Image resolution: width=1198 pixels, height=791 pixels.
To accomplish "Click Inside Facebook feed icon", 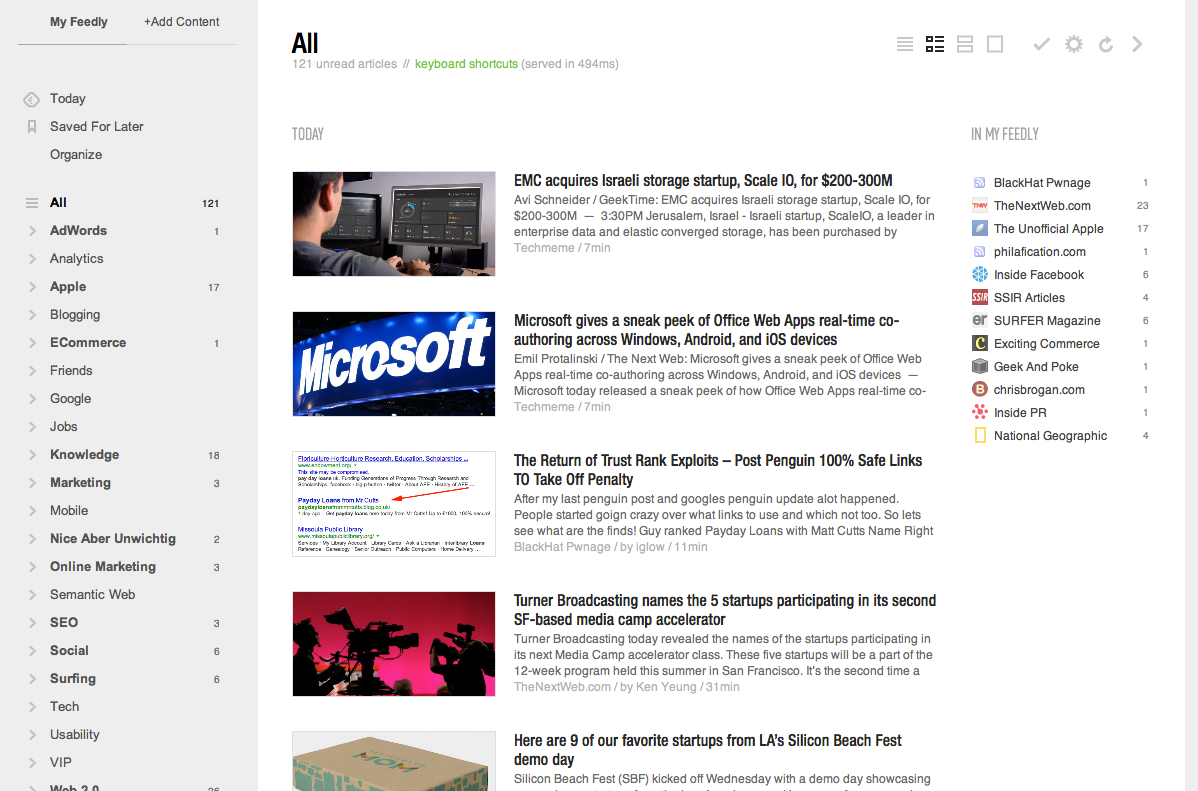I will 979,274.
